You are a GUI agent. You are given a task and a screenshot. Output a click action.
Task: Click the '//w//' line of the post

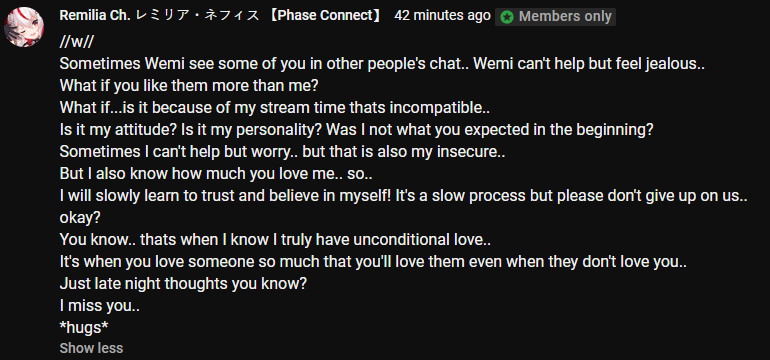(76, 42)
